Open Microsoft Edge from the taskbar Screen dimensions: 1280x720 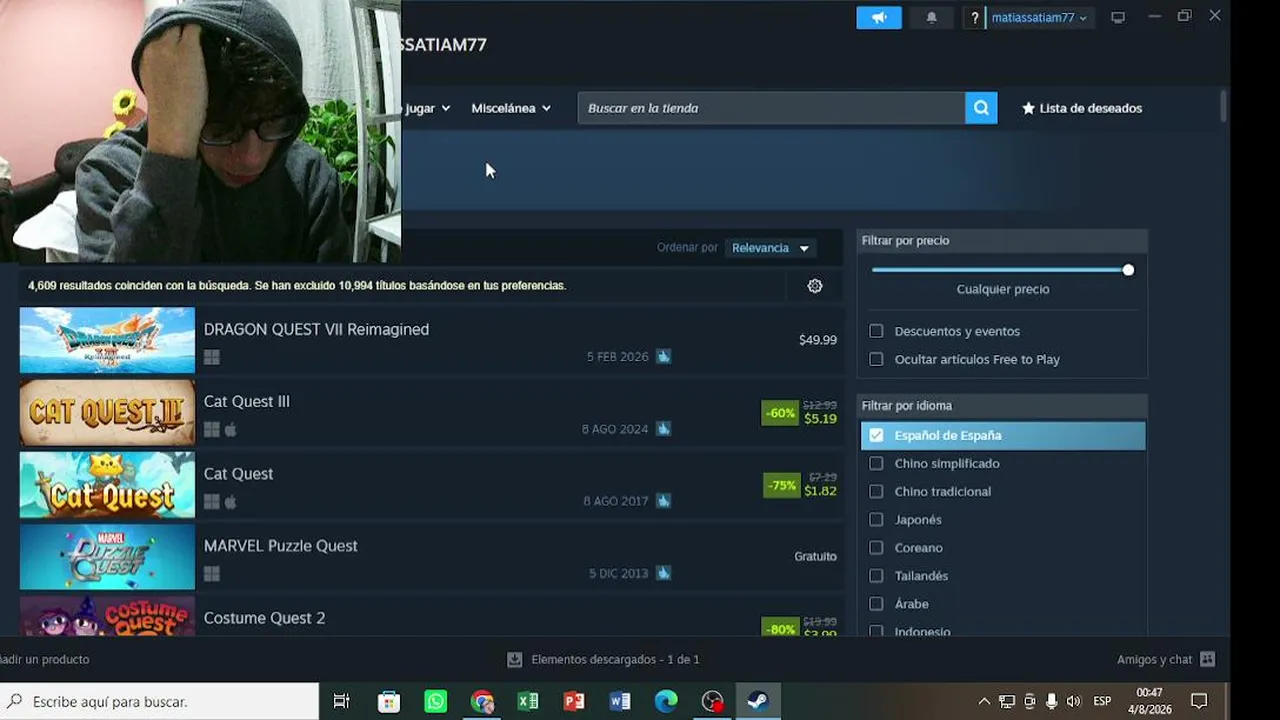[666, 701]
